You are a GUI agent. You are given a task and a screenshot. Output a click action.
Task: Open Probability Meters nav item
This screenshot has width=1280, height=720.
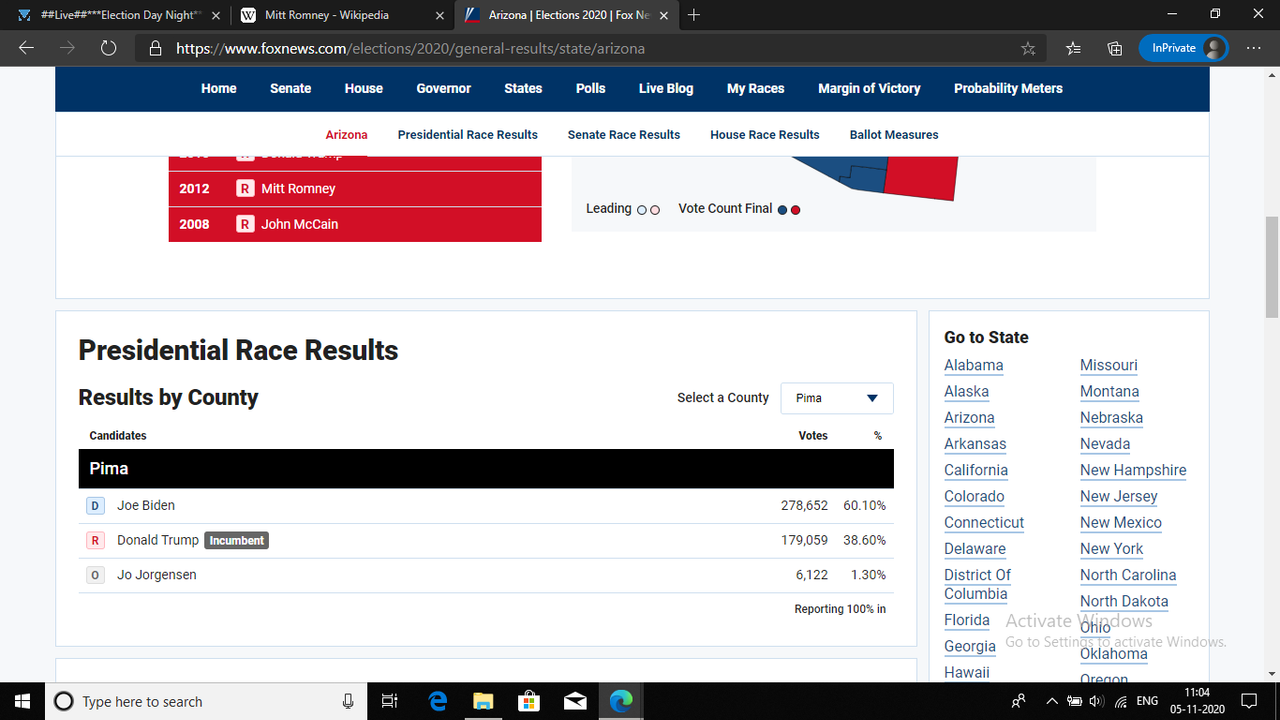point(1008,88)
